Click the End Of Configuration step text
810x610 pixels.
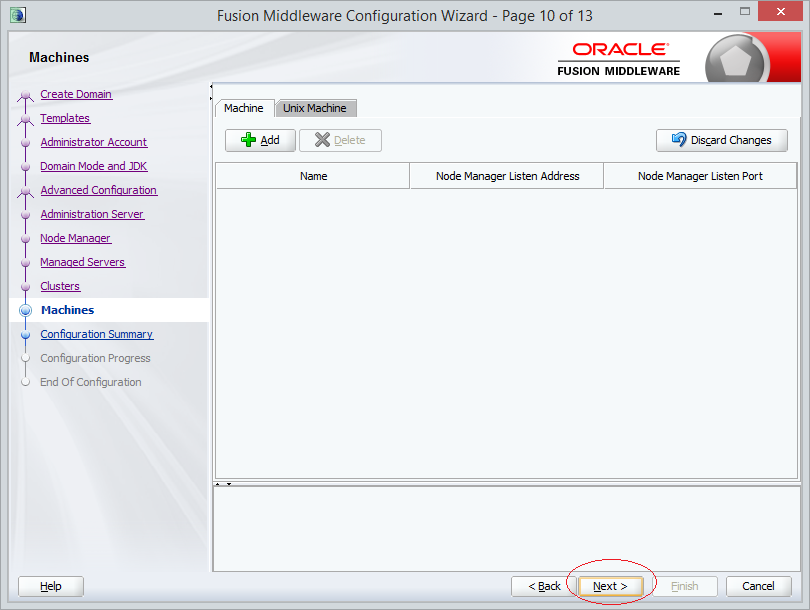[x=90, y=382]
